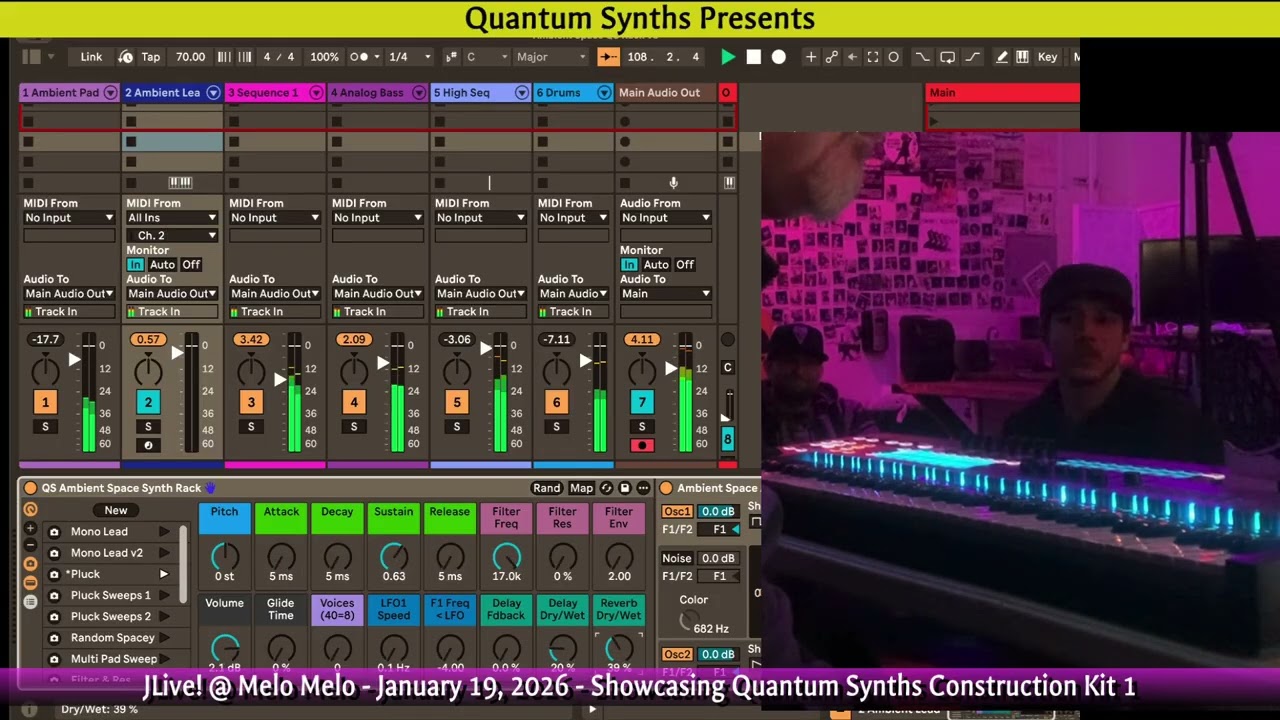Enable the orange Follow arrow button
This screenshot has height=720, width=1280.
(608, 57)
